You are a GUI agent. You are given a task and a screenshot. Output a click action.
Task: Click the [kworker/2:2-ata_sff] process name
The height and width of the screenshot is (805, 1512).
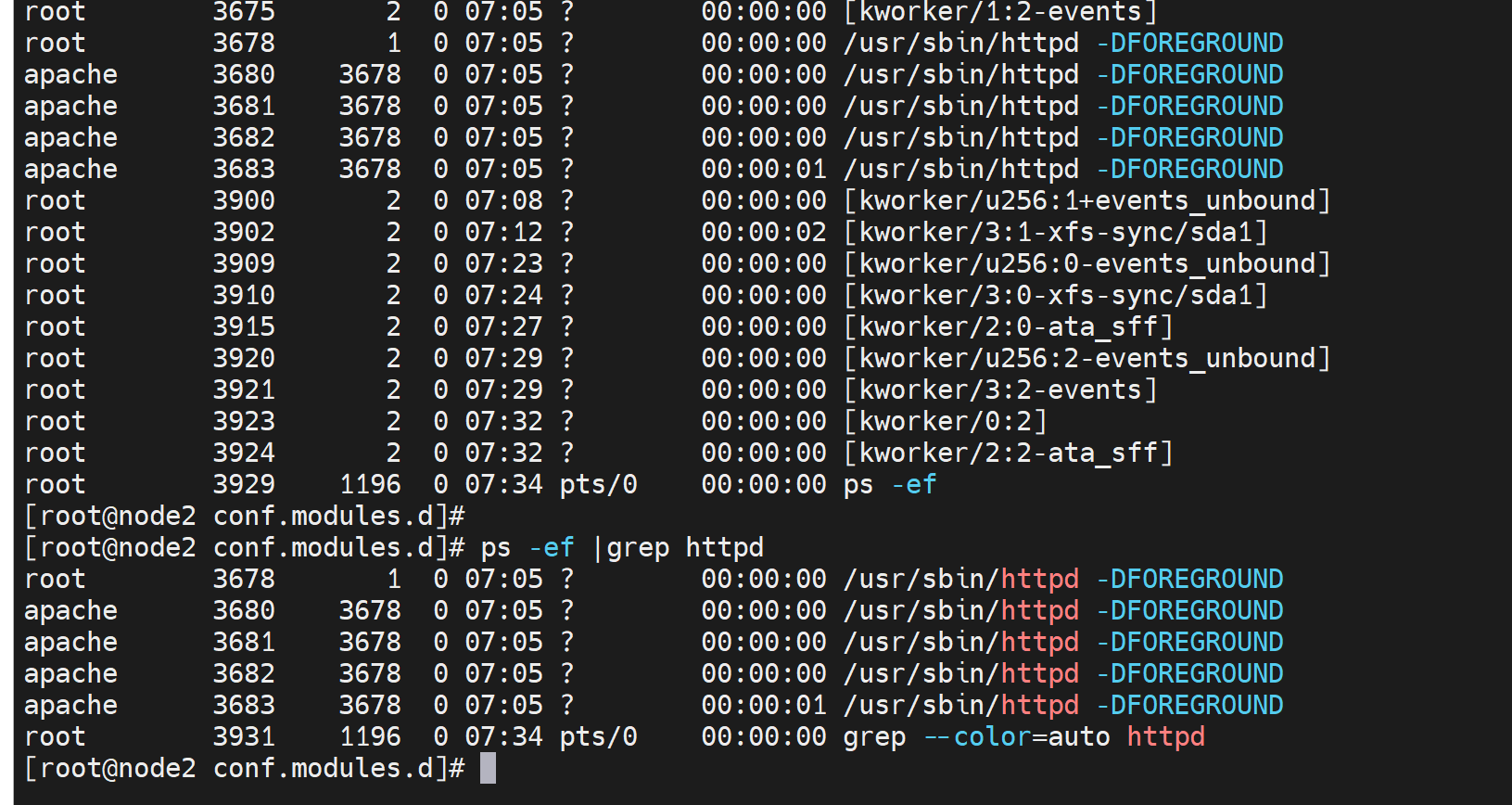[x=1008, y=454]
